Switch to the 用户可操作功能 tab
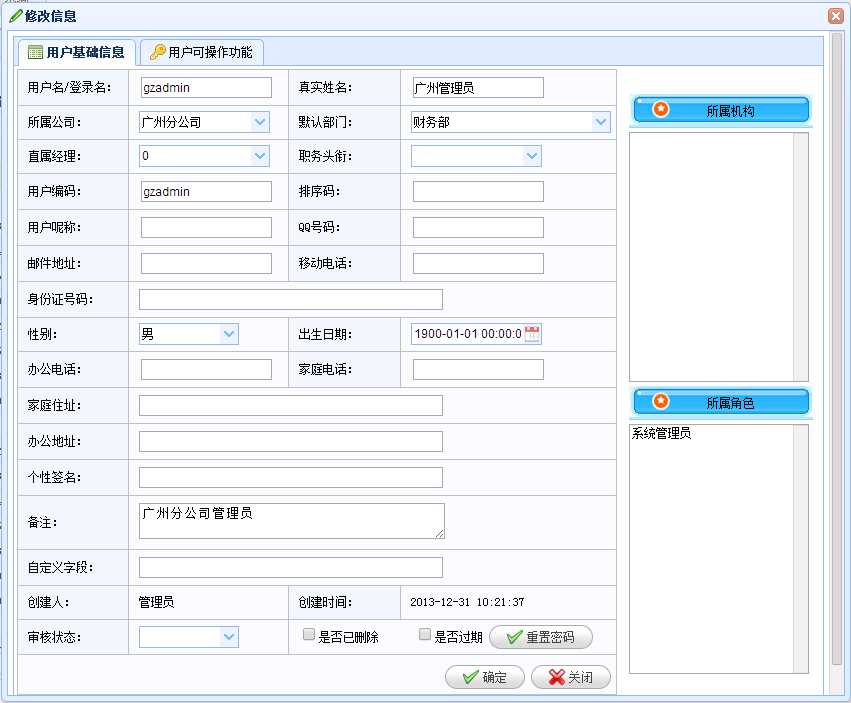This screenshot has width=851, height=703. [x=202, y=52]
